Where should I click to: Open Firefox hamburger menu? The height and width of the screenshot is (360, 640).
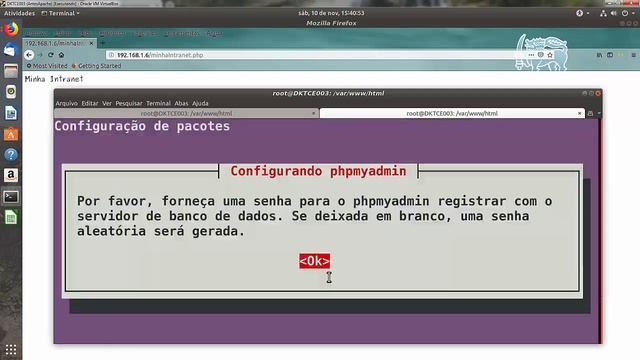(x=633, y=55)
